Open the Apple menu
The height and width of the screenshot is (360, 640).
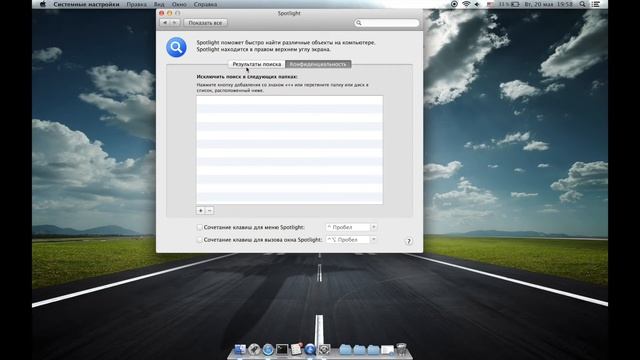(x=43, y=4)
